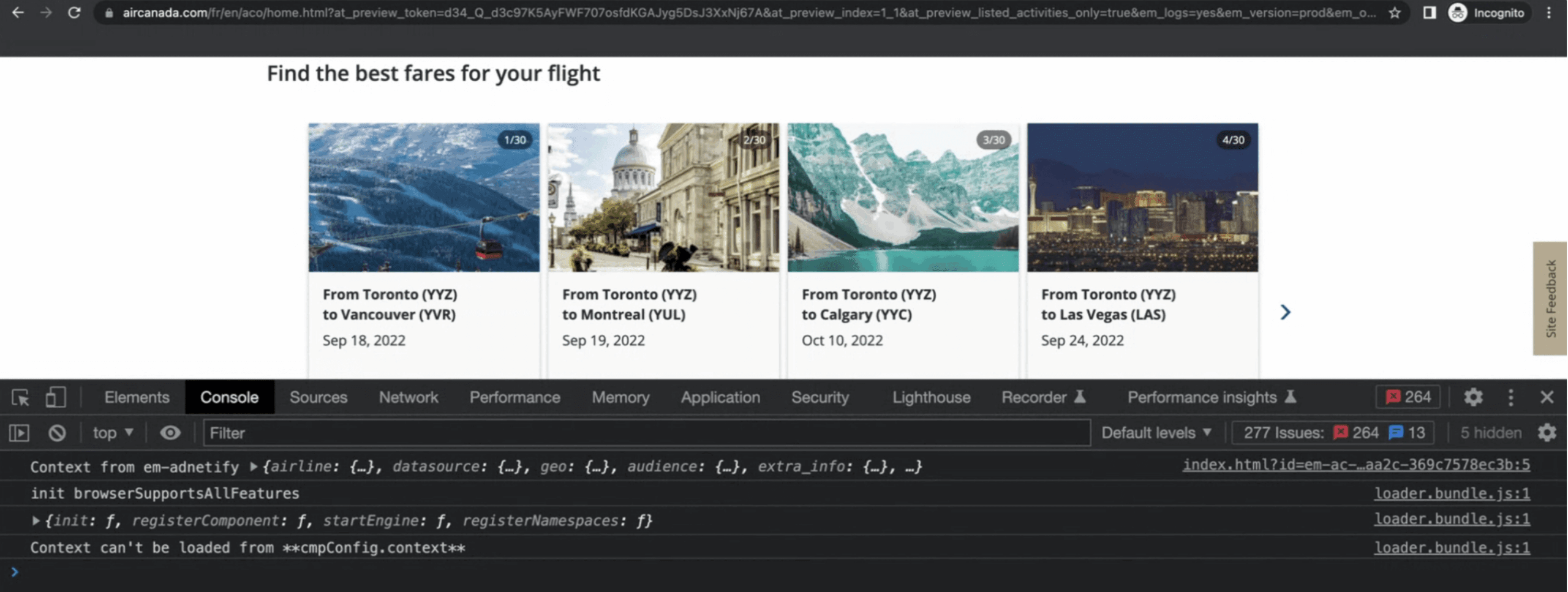The height and width of the screenshot is (592, 1568).
Task: Switch to the Performance insights tab
Action: pyautogui.click(x=1212, y=397)
